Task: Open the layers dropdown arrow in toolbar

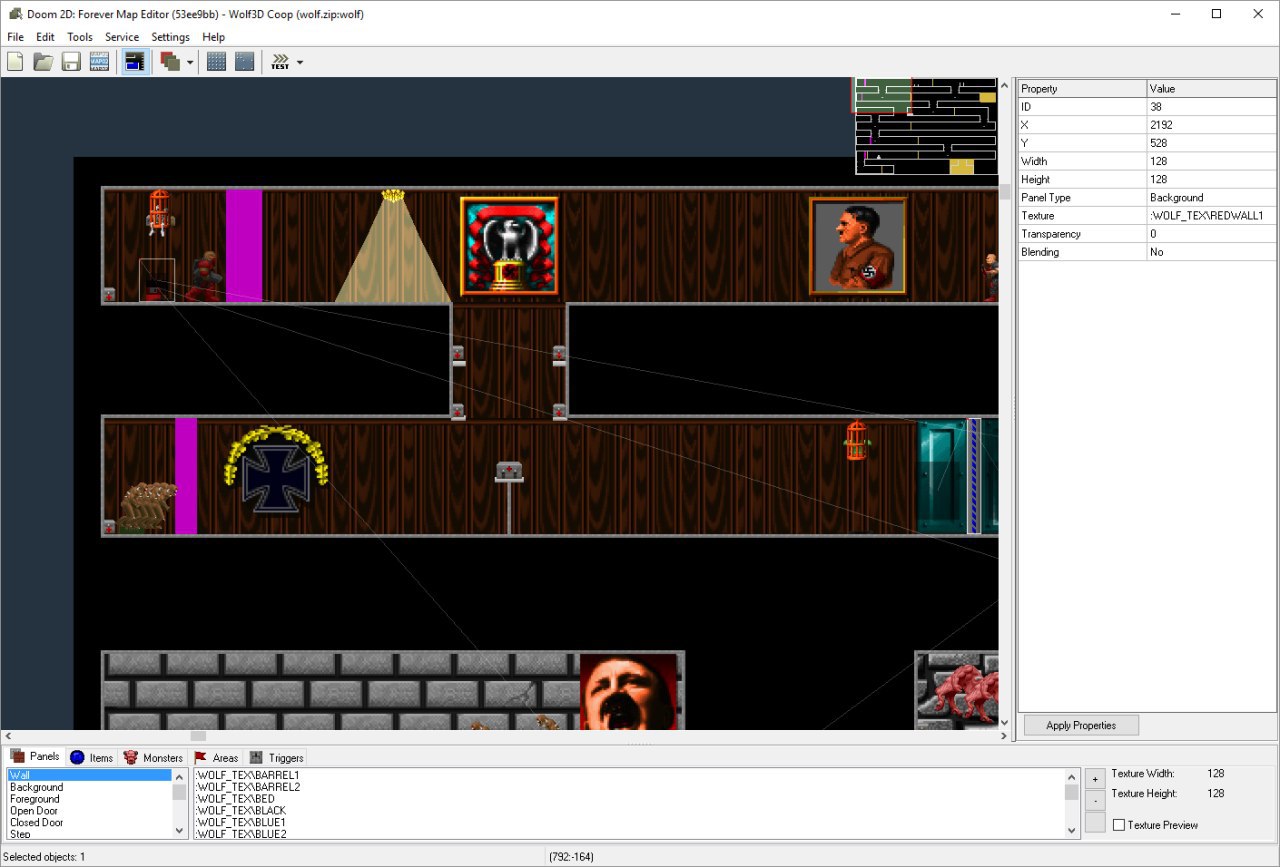Action: 190,62
